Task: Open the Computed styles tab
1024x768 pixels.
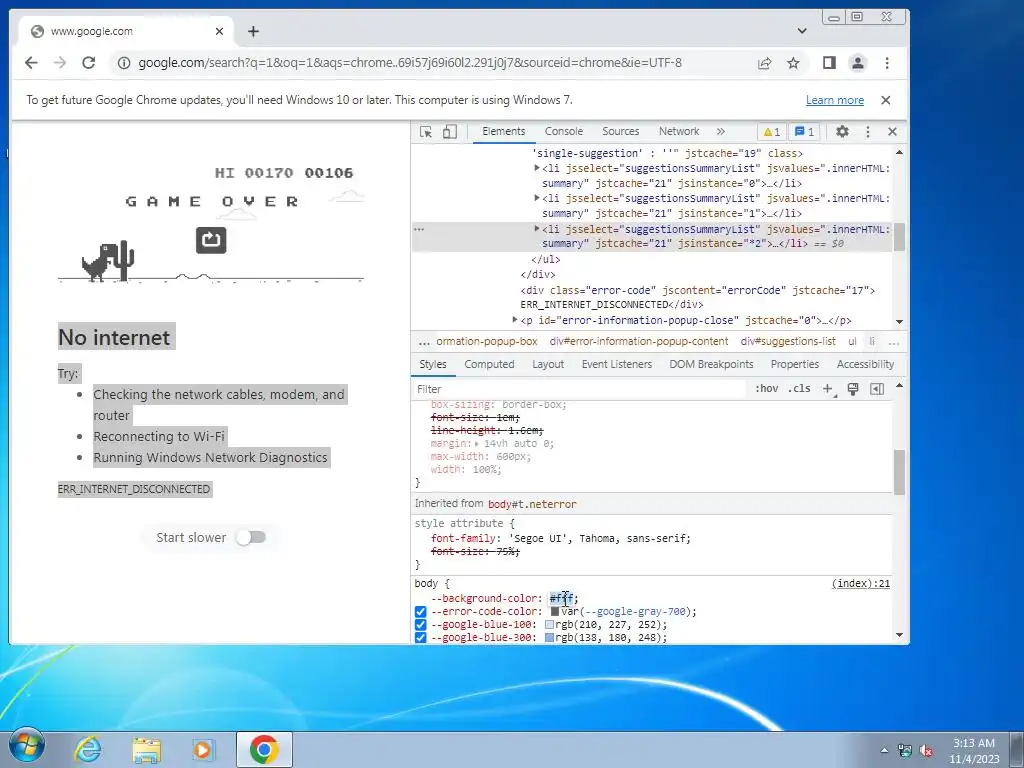Action: coord(489,364)
